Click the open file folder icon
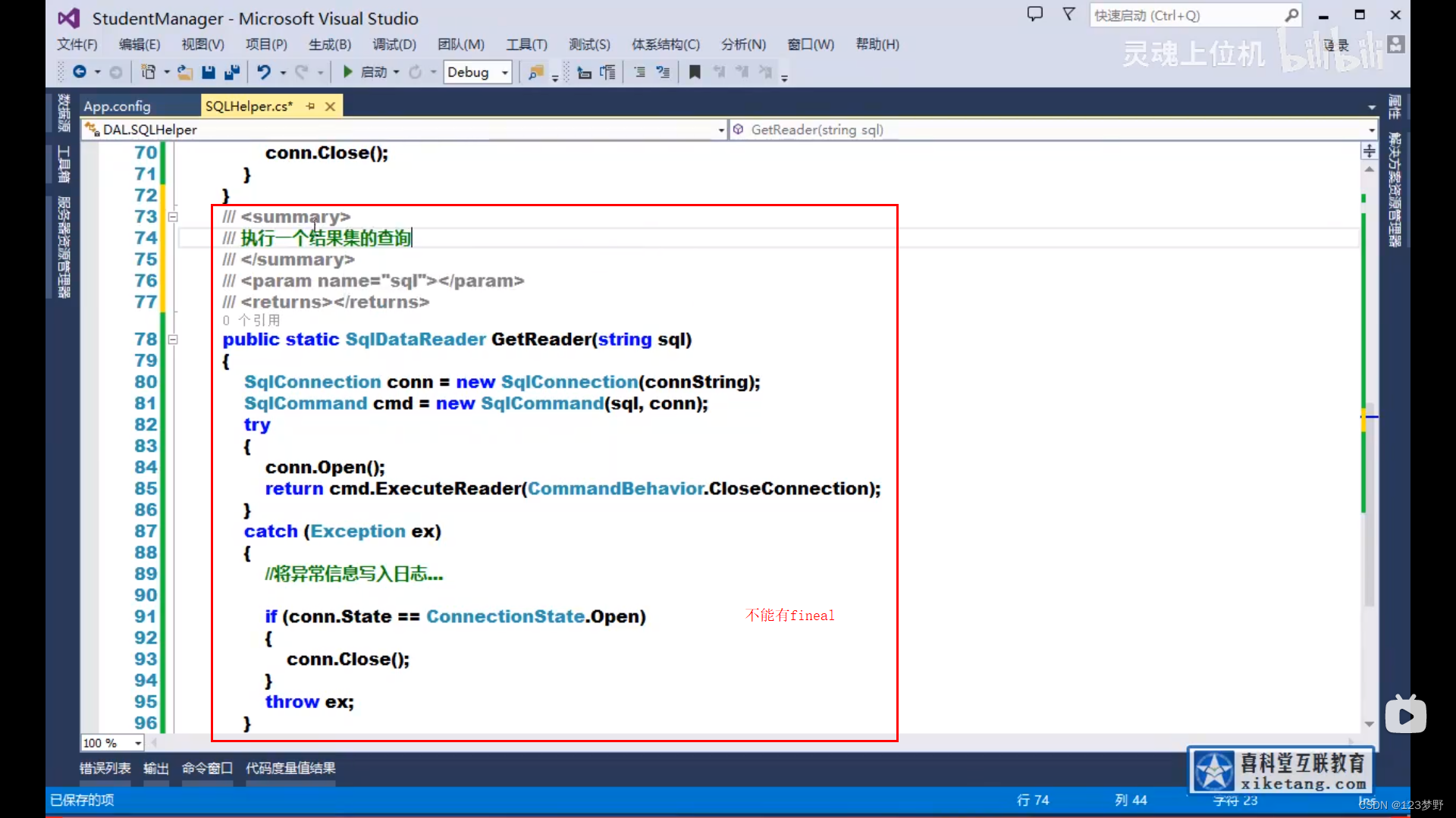The image size is (1456, 818). pos(185,72)
